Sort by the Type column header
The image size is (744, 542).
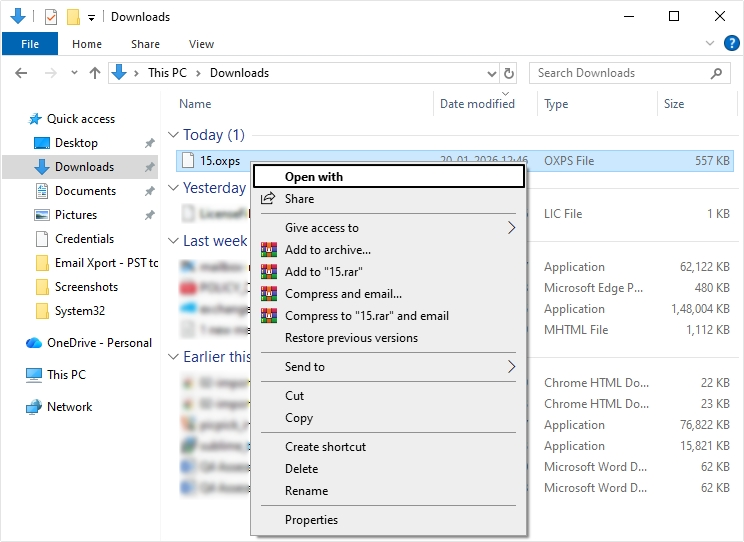click(556, 104)
